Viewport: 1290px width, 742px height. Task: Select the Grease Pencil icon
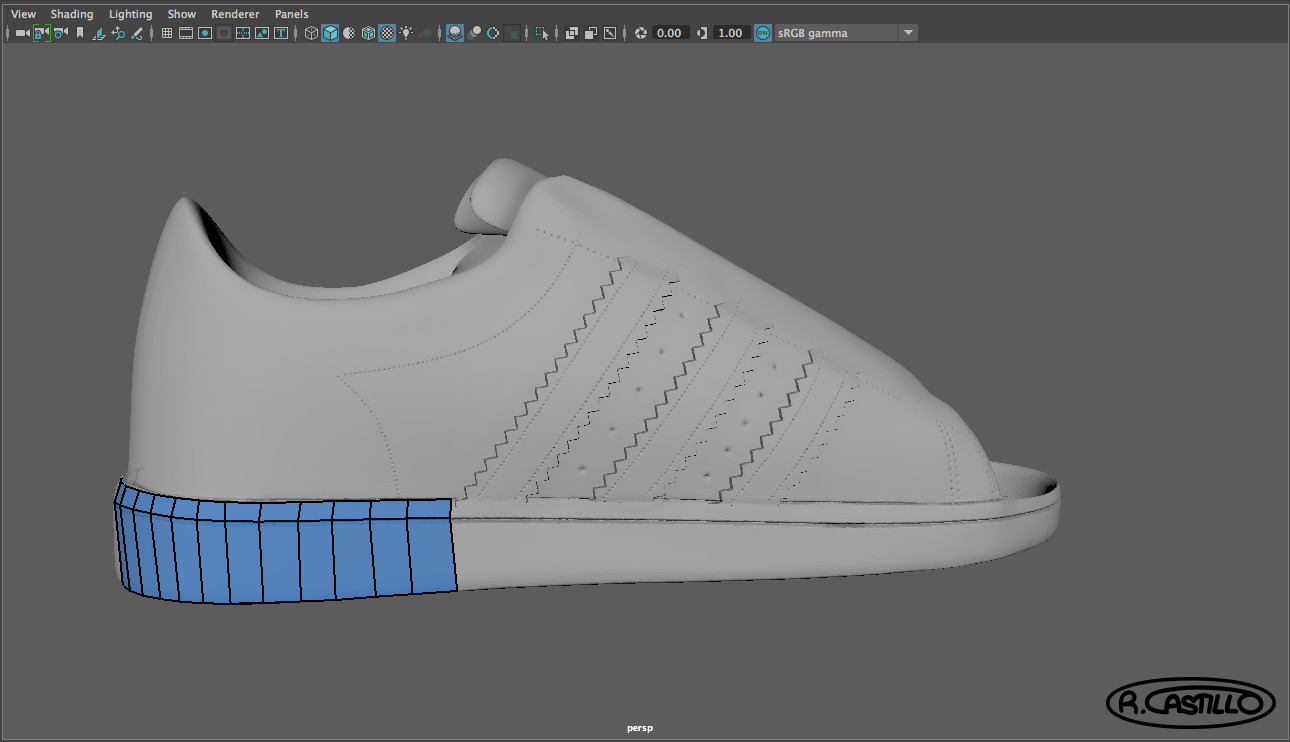pos(137,33)
